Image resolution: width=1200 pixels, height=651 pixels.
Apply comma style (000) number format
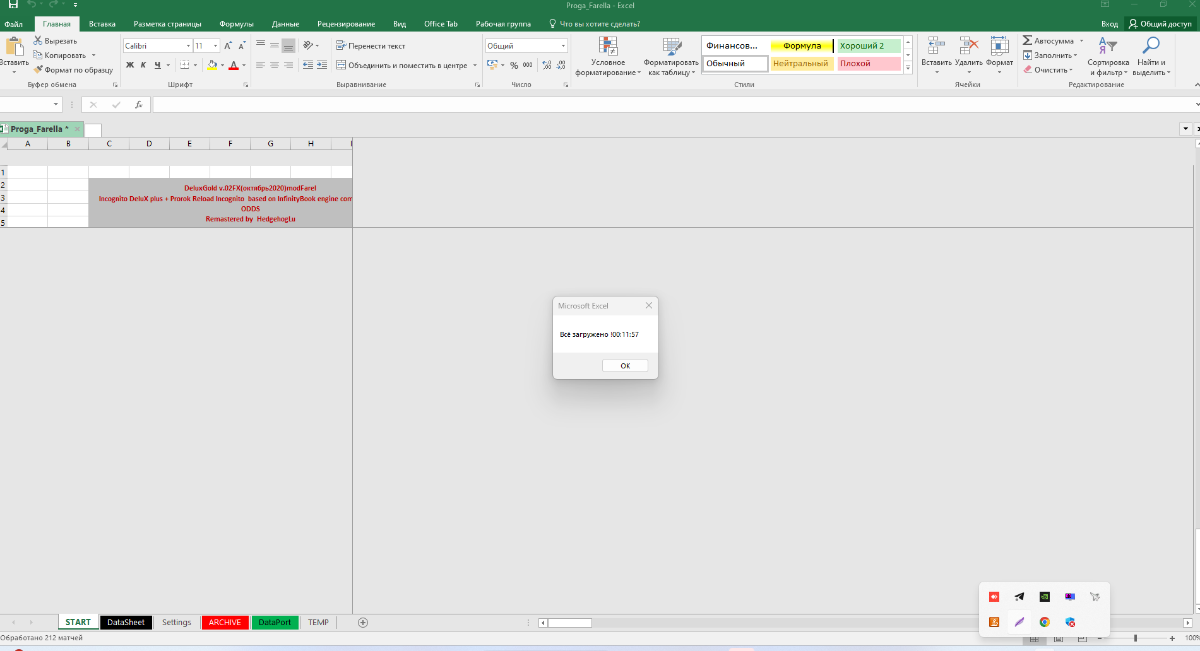click(528, 65)
